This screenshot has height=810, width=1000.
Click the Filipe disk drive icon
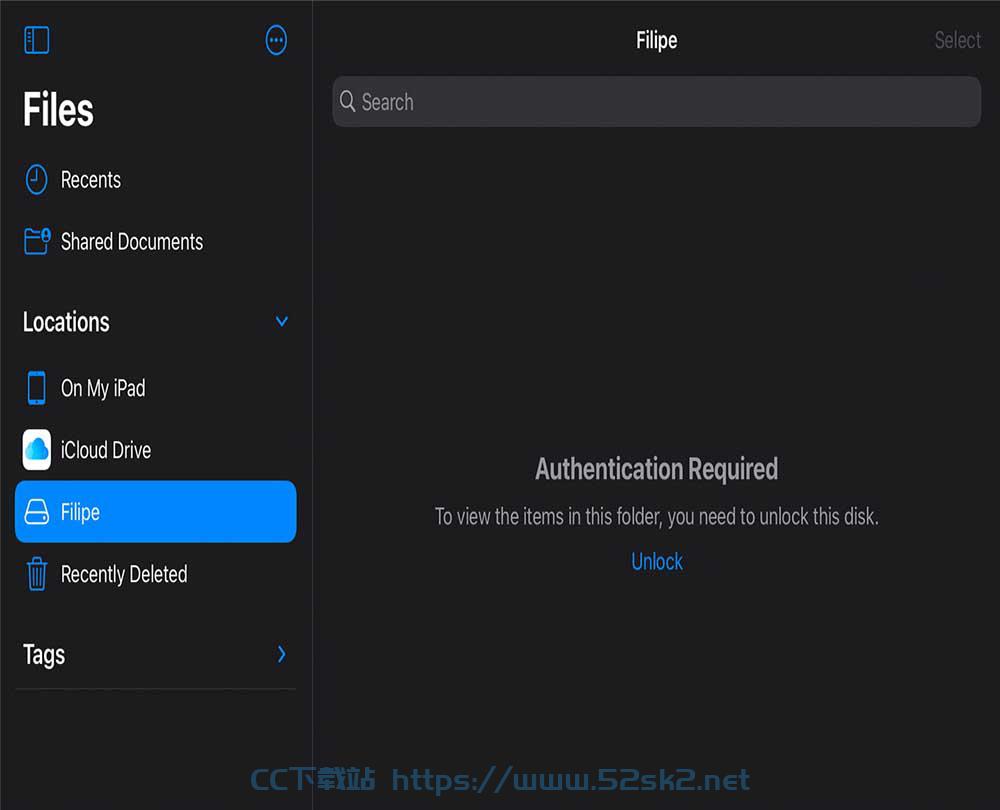[x=36, y=512]
